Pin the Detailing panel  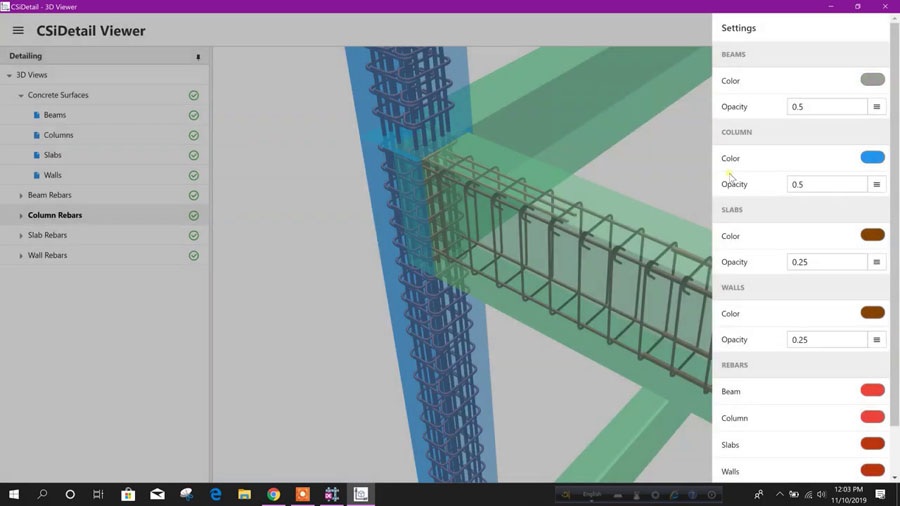[x=198, y=57]
